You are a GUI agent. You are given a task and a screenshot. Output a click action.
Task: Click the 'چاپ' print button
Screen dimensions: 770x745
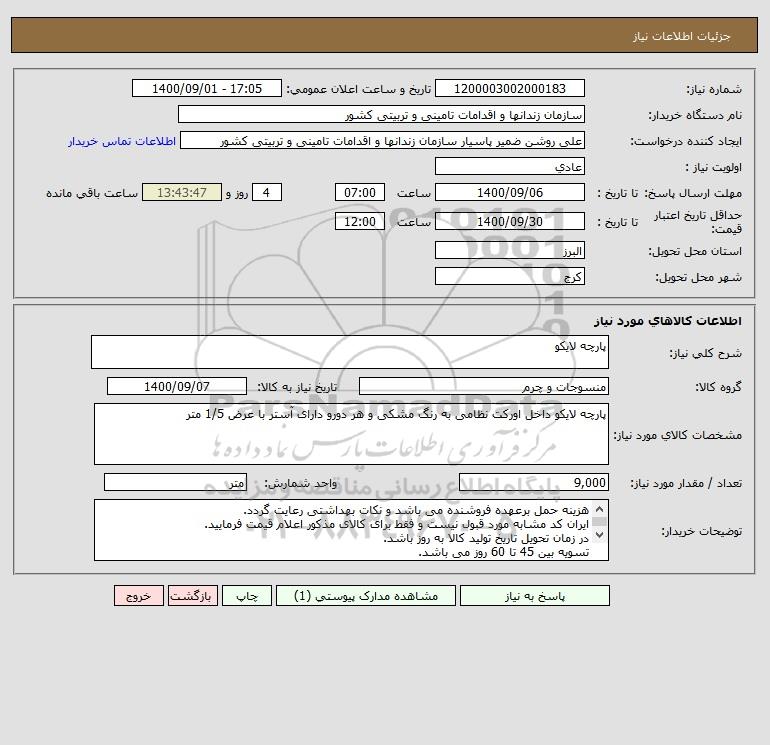[x=247, y=596]
